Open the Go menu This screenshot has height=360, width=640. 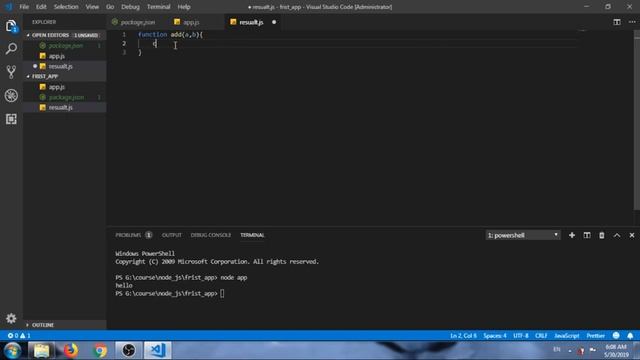coord(110,7)
